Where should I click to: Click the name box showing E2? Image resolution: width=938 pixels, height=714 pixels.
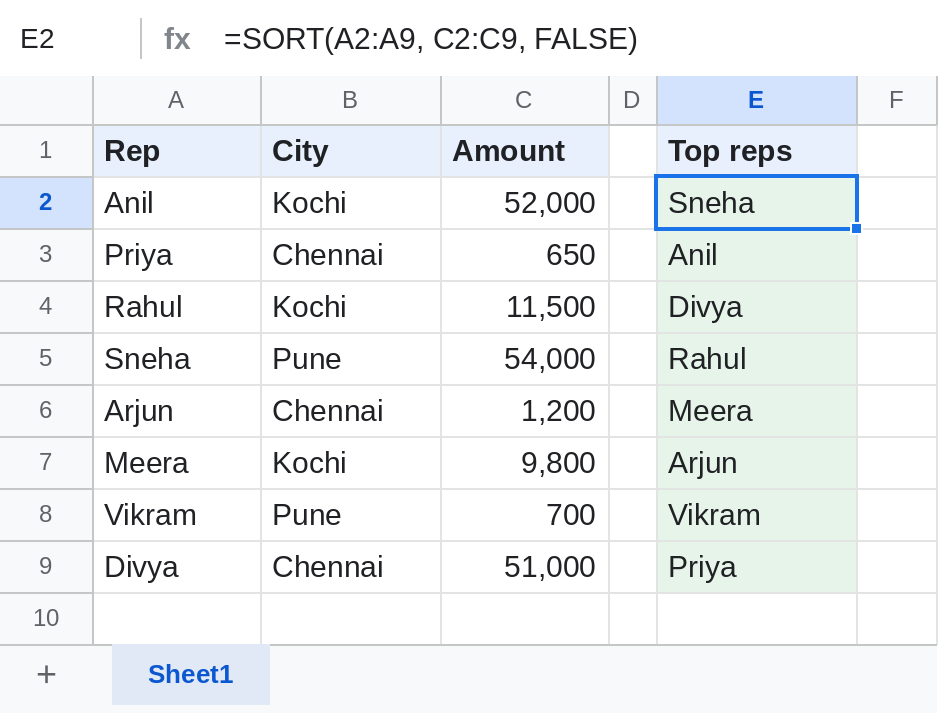pyautogui.click(x=37, y=39)
